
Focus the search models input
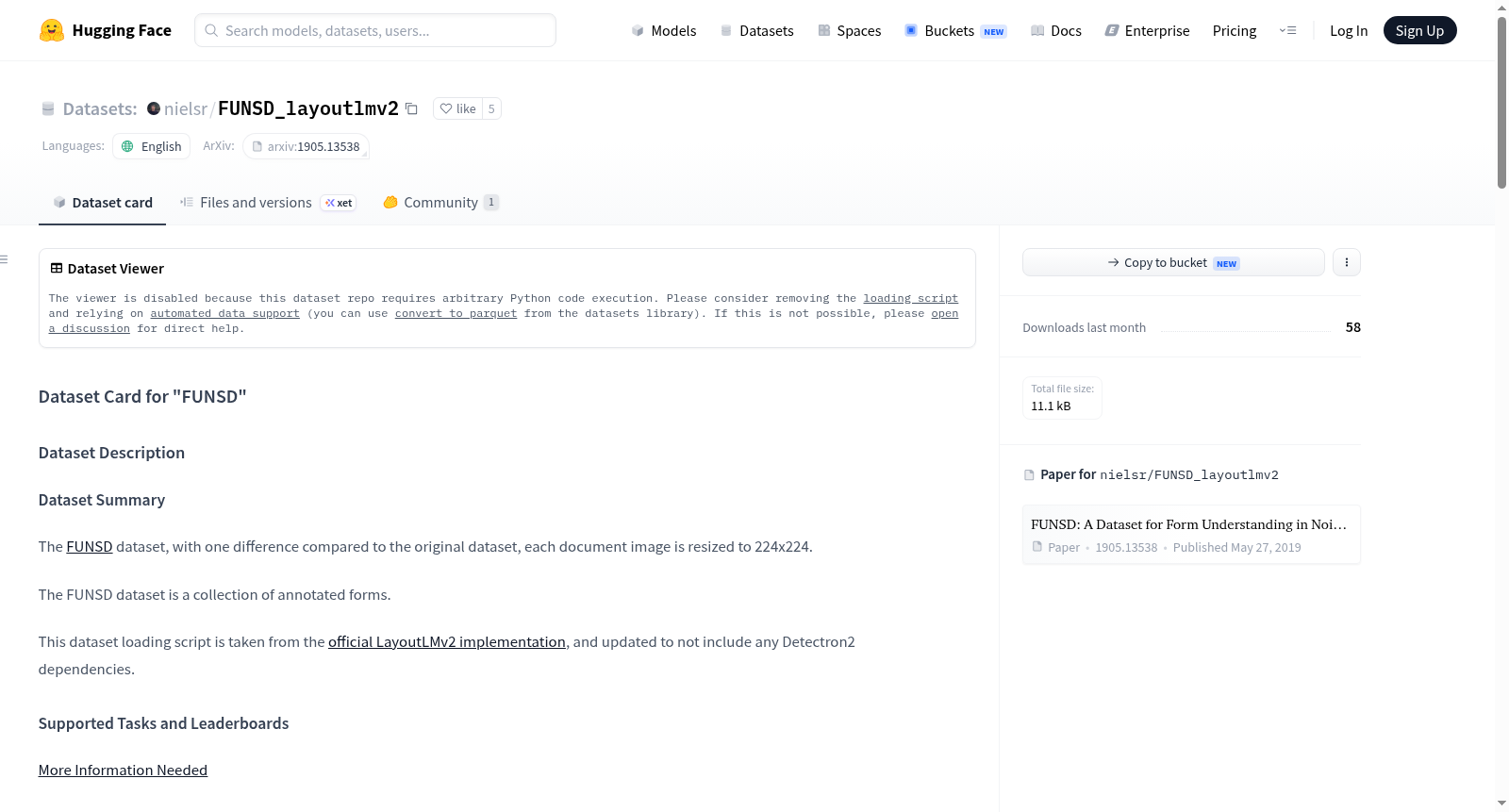375,30
